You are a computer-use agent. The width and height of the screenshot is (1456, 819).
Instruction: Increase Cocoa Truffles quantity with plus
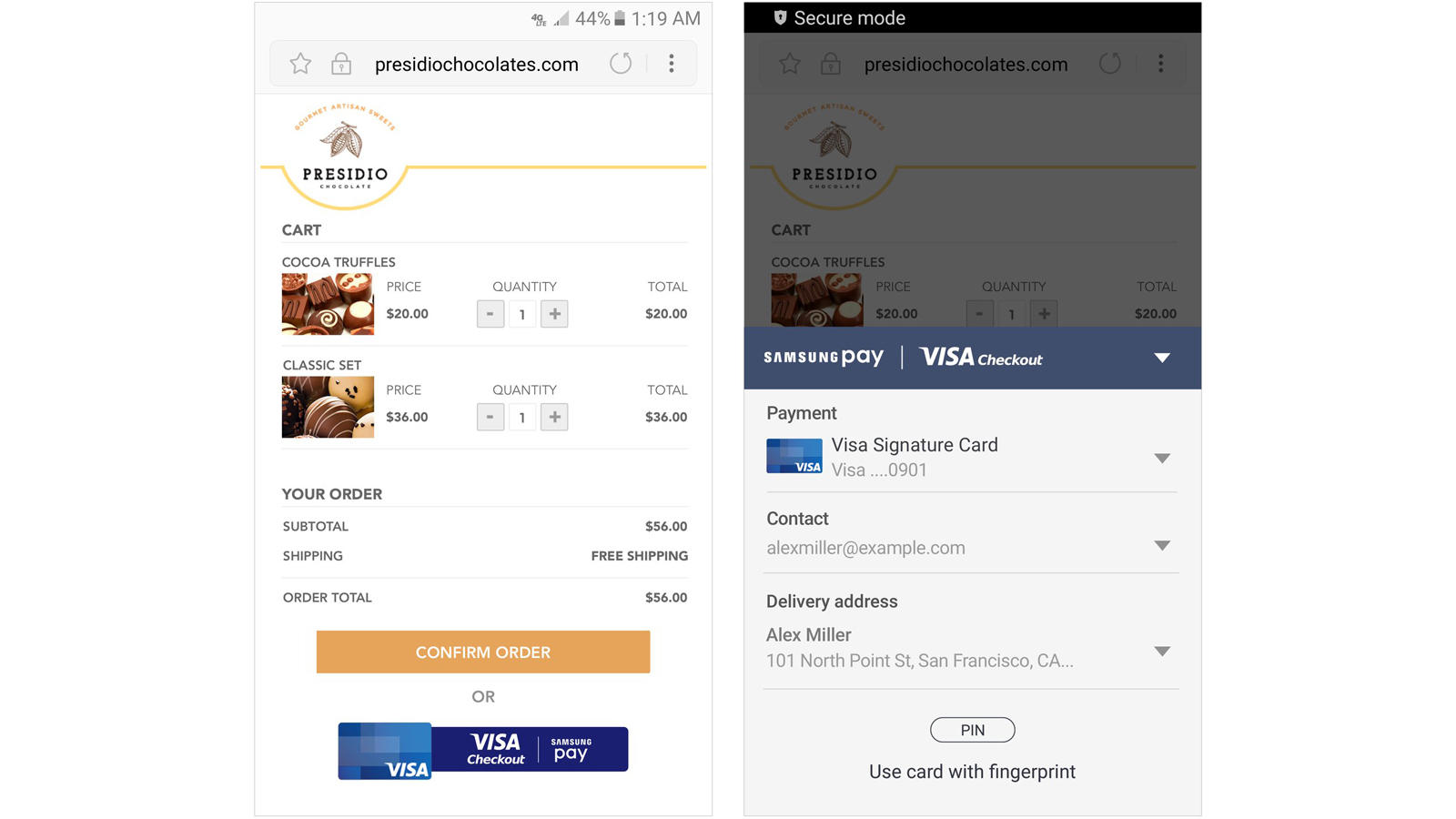coord(554,314)
